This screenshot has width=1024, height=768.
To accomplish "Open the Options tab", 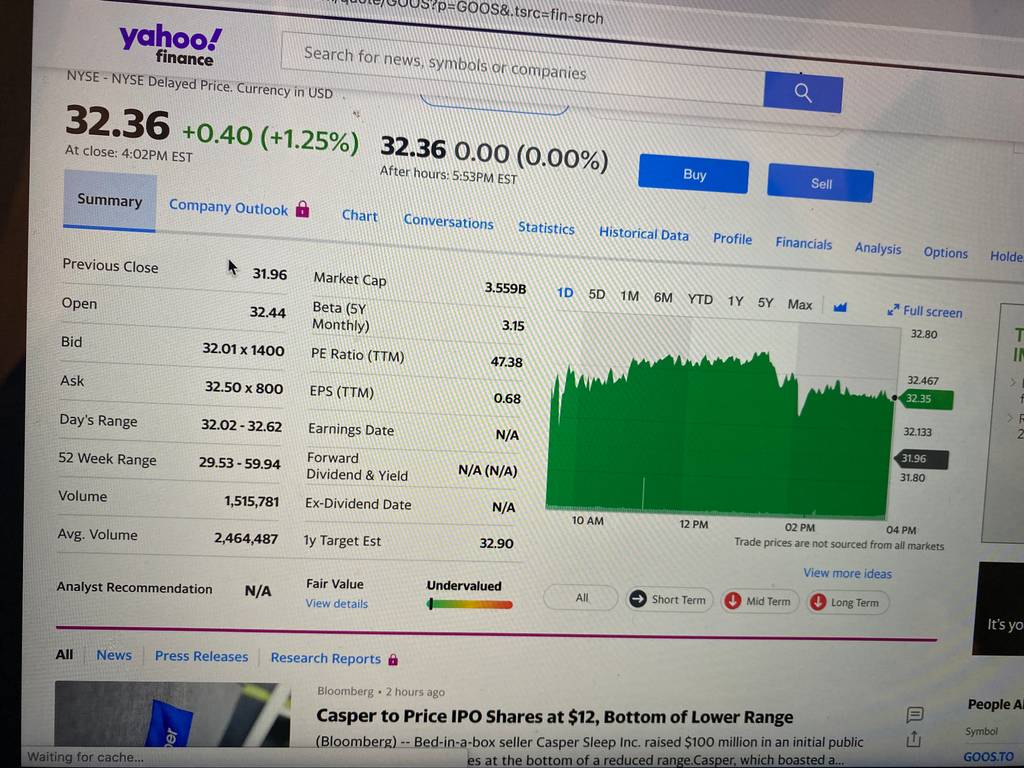I will [945, 252].
